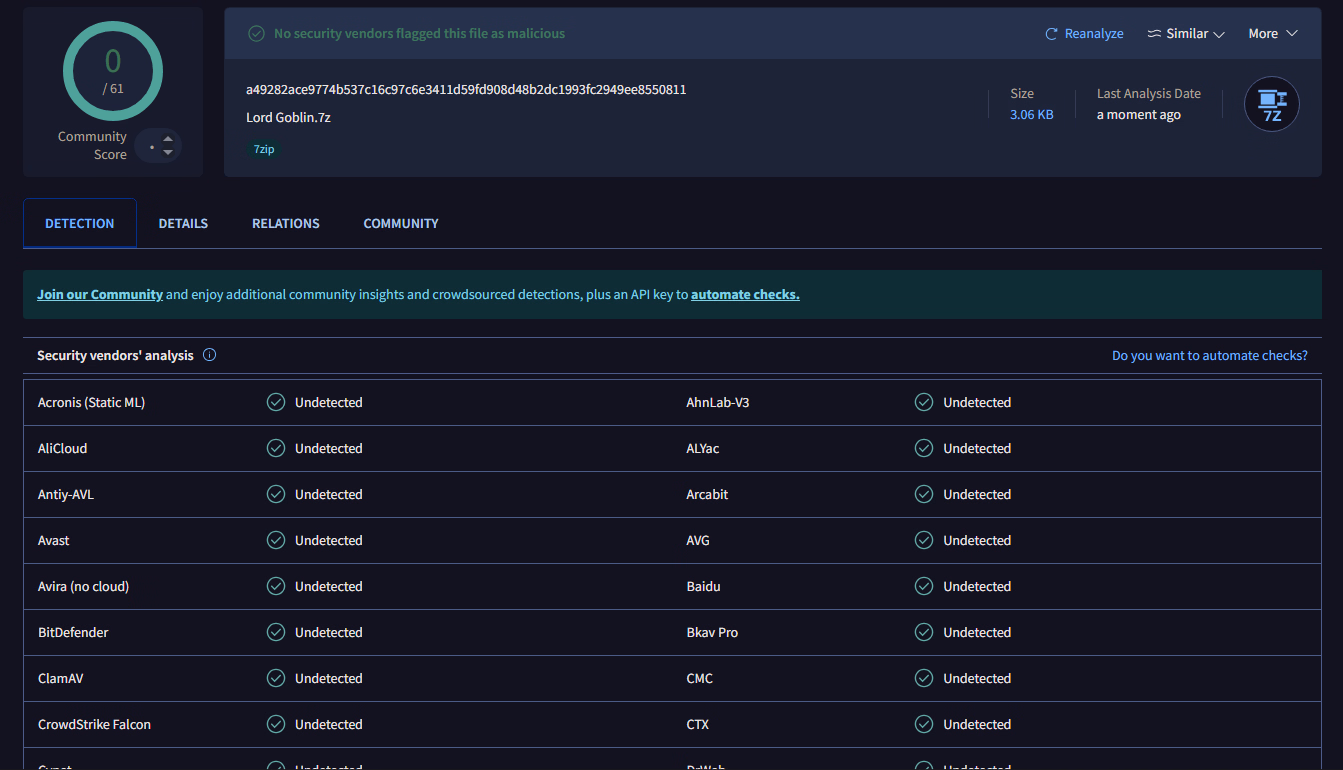Viewport: 1343px width, 770px height.
Task: Follow the 'Do you want to automate checks?' link
Action: (x=1209, y=356)
